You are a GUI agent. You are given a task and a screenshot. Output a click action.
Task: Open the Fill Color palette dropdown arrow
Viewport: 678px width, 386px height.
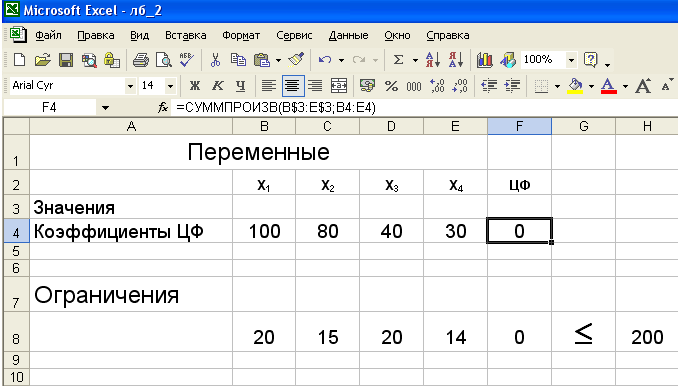click(591, 86)
